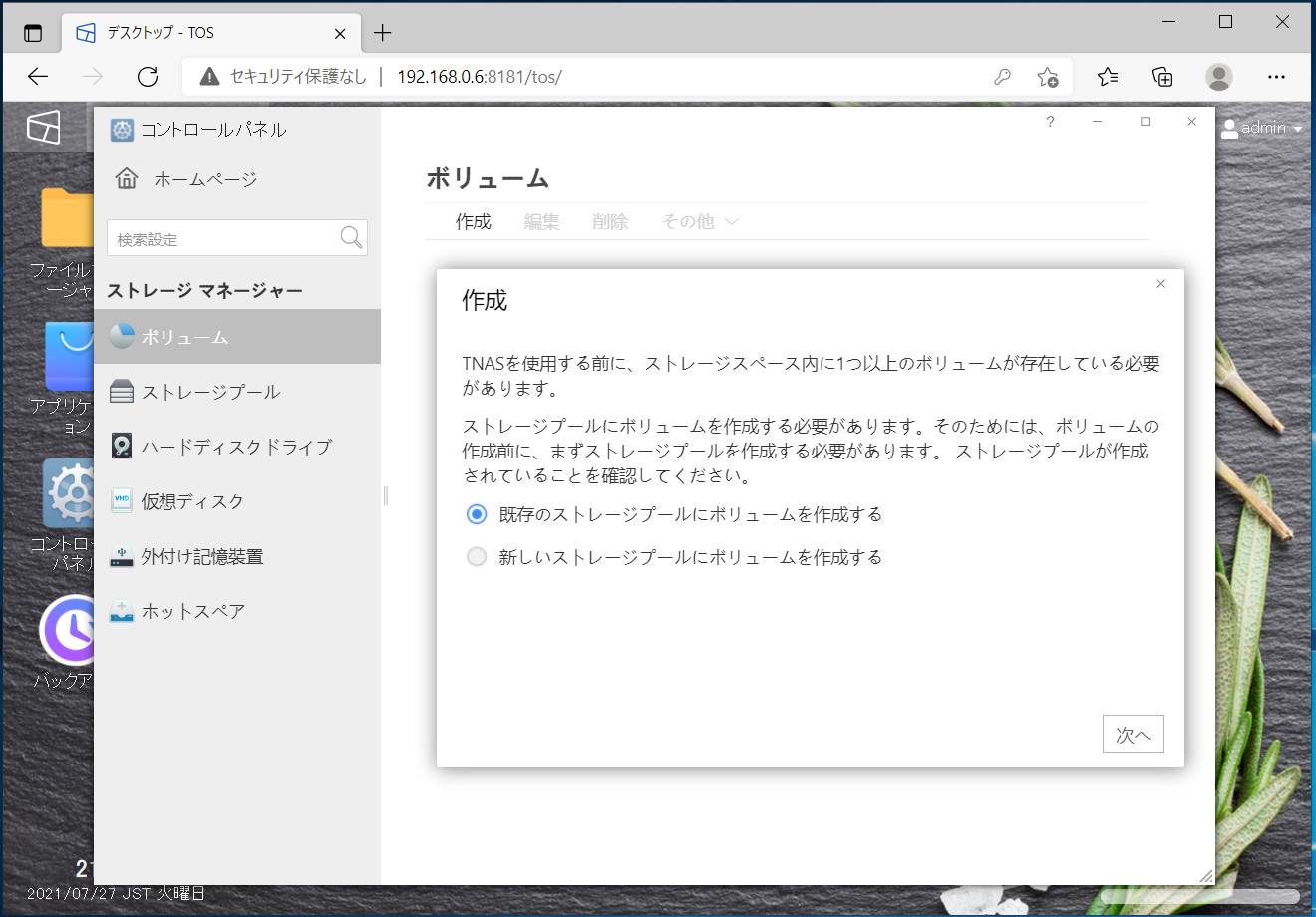
Task: Click the browser address bar URL
Action: [x=480, y=77]
